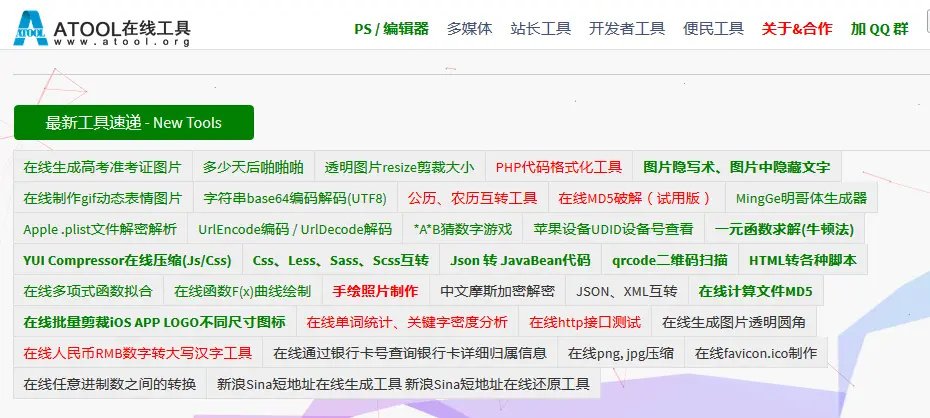Viewport: 930px width, 418px height.
Task: Open 多少天后啪啪啪 tool
Action: 253,167
